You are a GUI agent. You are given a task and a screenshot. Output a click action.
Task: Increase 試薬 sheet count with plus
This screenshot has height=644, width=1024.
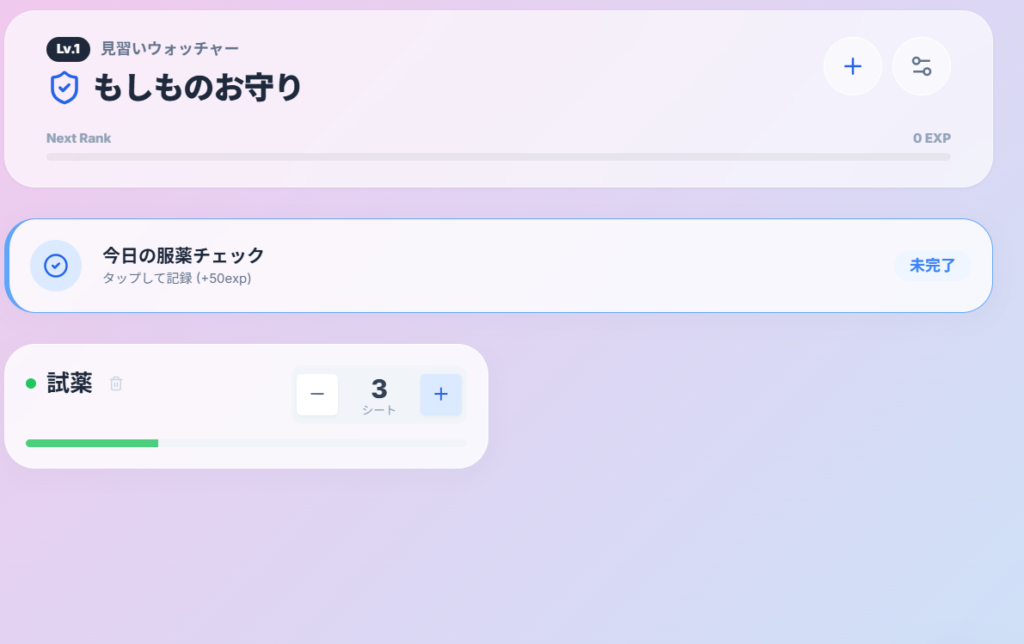point(441,394)
